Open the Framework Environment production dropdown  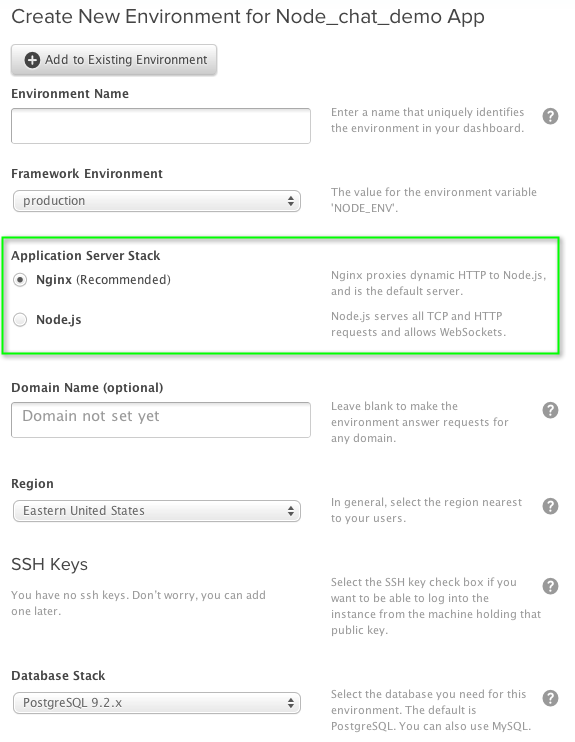point(157,201)
